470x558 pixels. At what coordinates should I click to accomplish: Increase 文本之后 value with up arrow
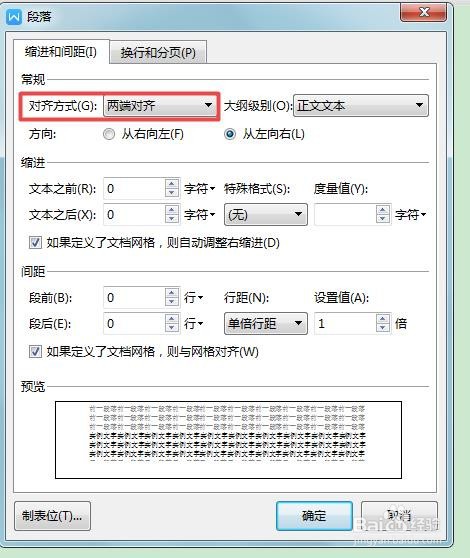click(172, 210)
